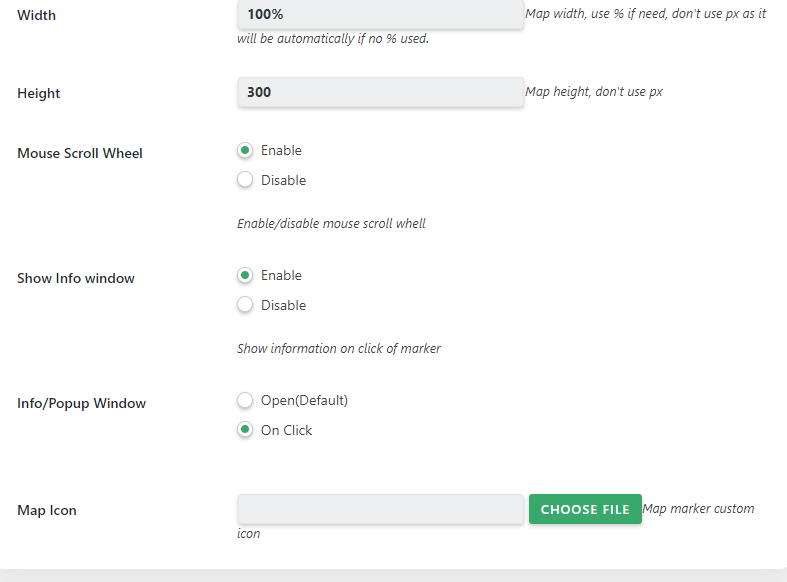Click the 'Enable/disable mouse scroll whell' description
This screenshot has width=787, height=582.
pos(331,223)
